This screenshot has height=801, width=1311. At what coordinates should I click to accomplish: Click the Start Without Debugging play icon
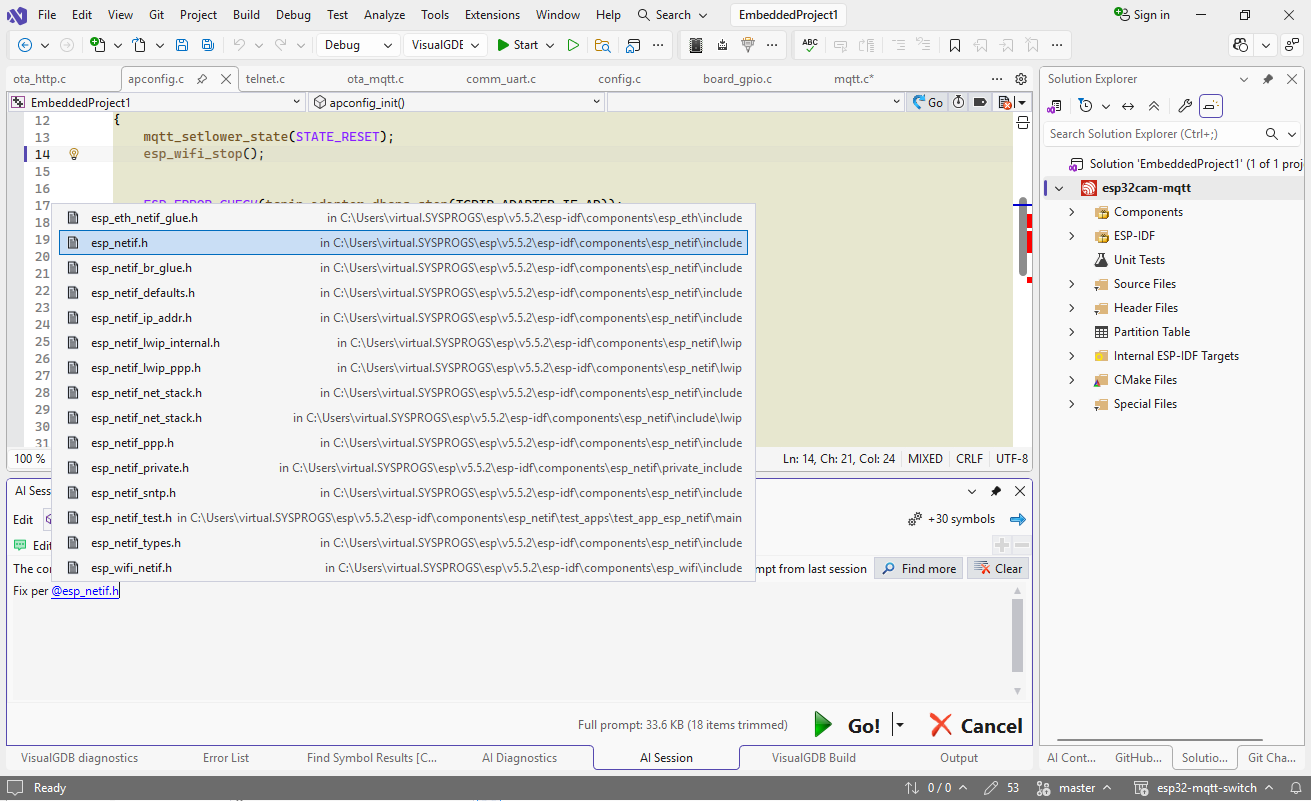pos(573,45)
